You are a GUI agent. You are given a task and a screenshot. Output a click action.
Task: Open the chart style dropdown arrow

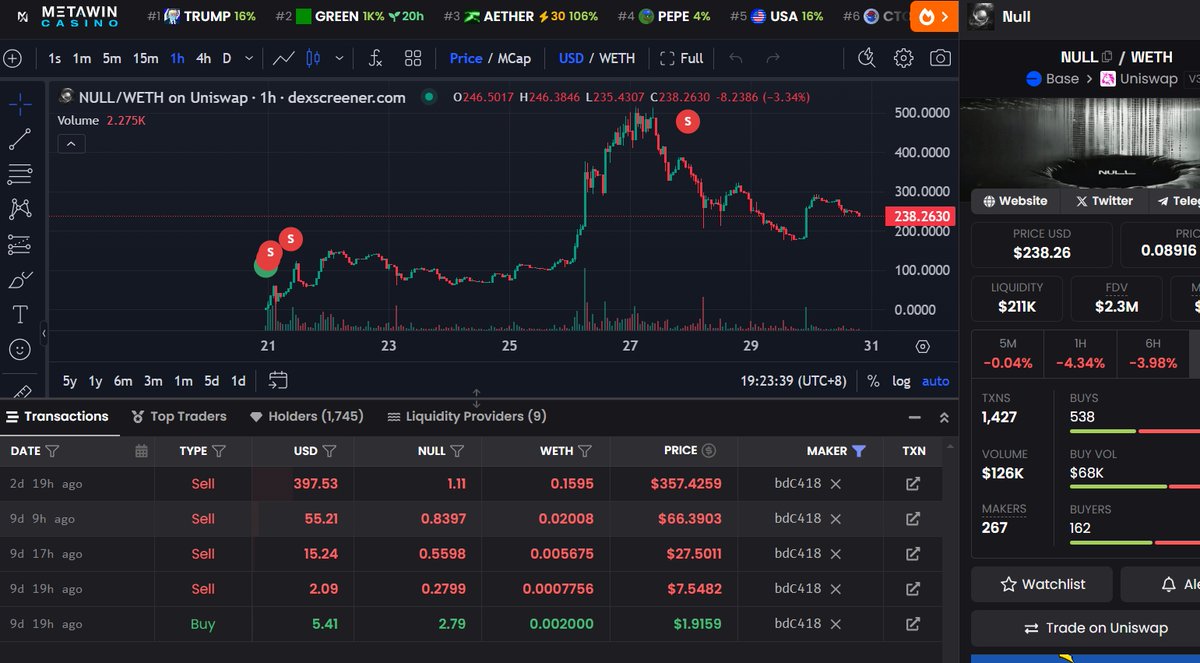[339, 58]
